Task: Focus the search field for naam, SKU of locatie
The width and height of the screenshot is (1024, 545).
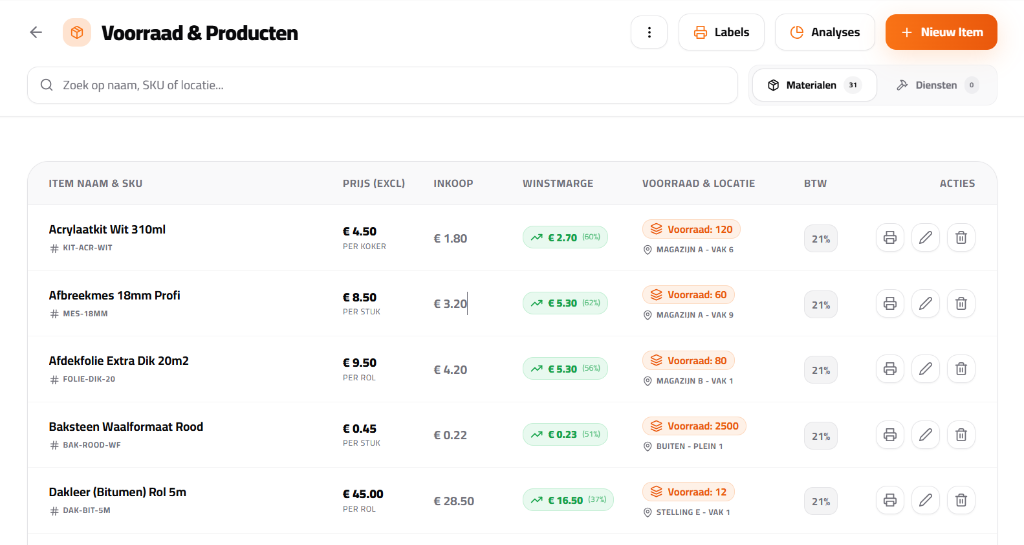Action: click(x=382, y=85)
